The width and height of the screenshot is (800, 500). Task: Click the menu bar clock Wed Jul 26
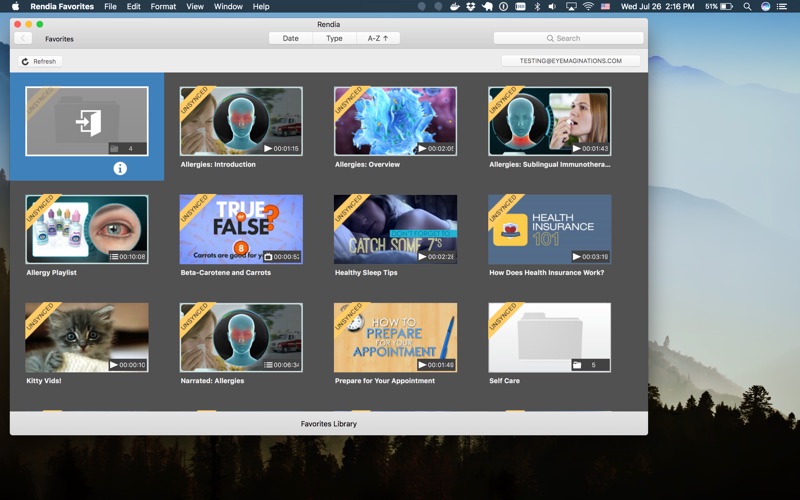click(x=657, y=7)
